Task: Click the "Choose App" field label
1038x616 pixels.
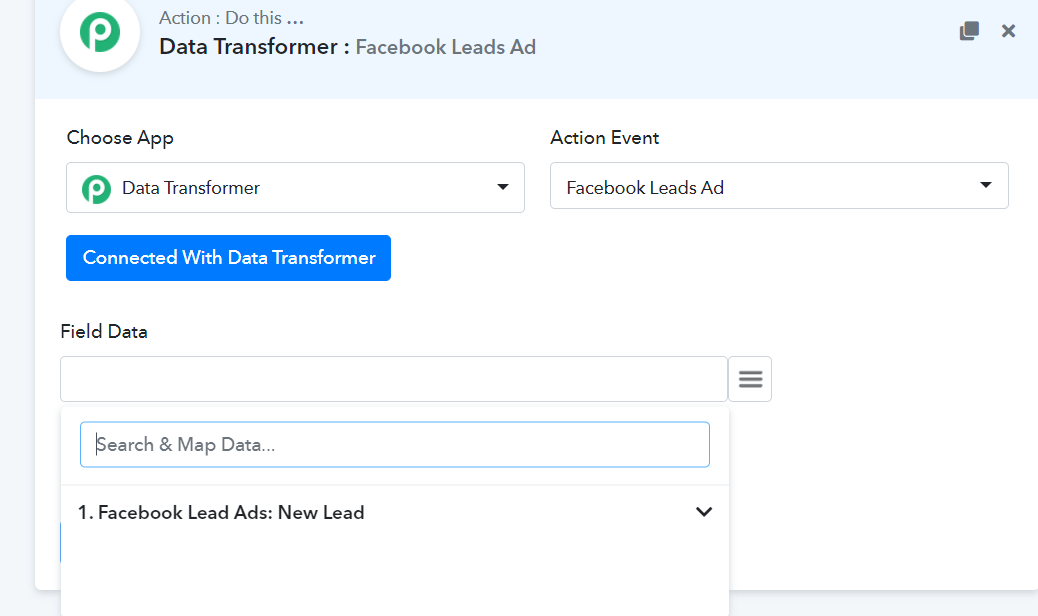Action: tap(120, 138)
